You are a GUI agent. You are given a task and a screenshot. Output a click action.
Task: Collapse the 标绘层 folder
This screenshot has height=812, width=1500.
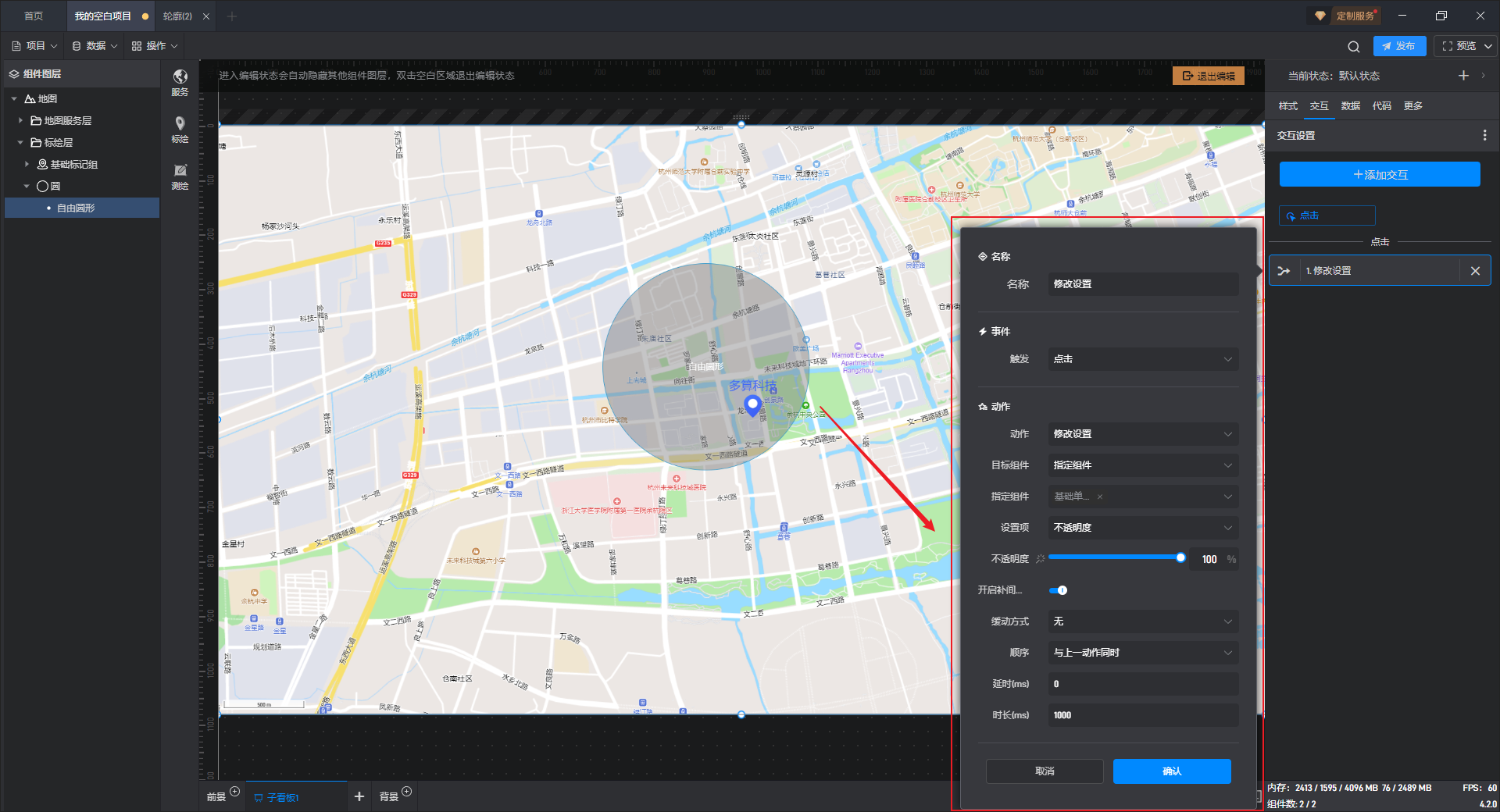(20, 143)
